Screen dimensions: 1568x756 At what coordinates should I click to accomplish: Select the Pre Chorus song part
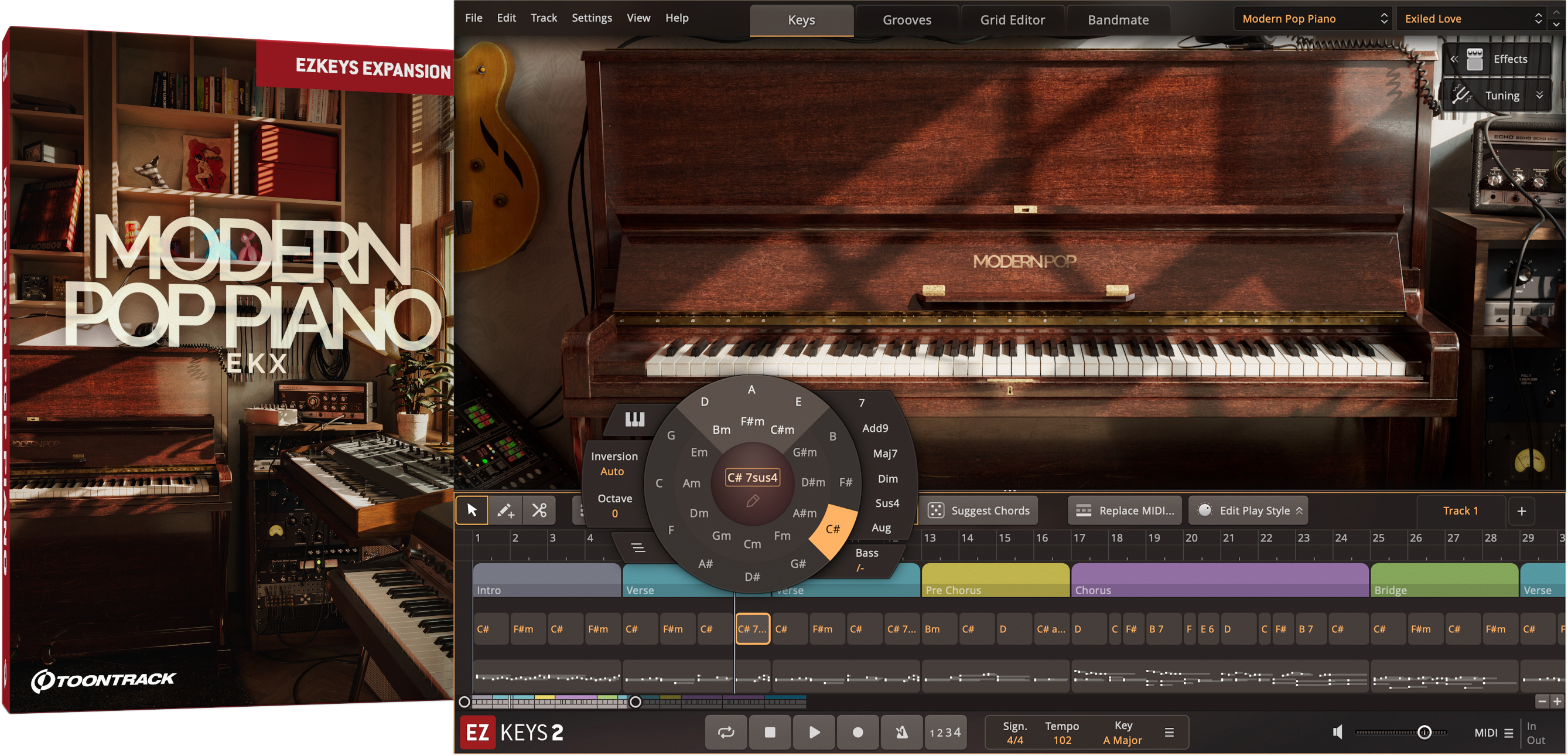995,581
